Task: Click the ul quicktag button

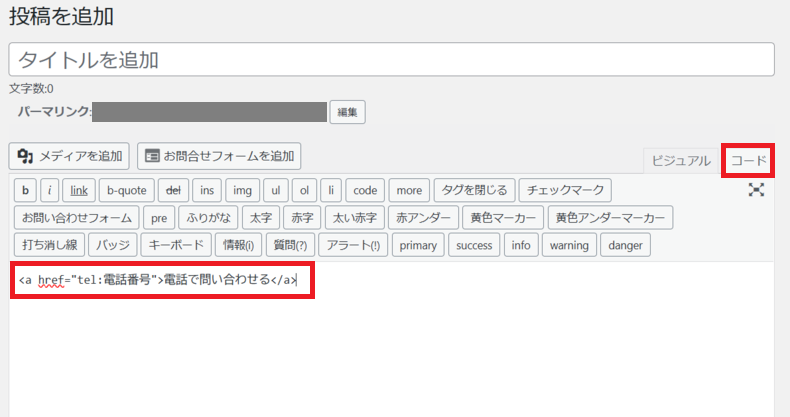Action: 276,190
